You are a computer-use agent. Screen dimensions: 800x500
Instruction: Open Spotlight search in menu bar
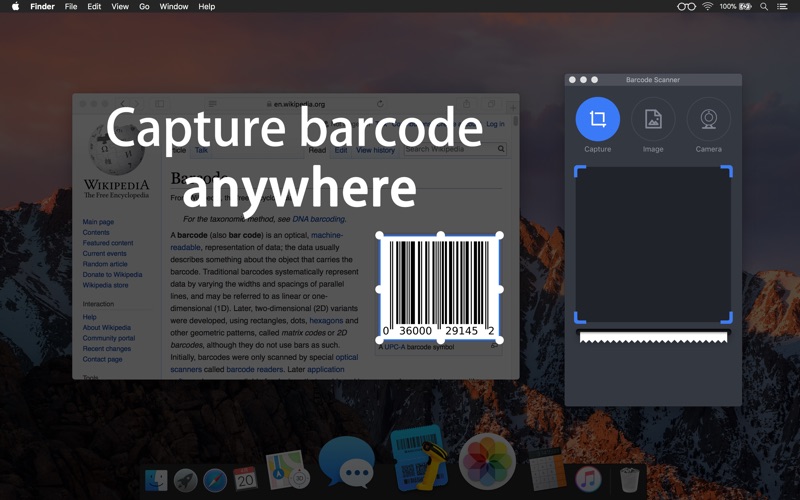click(764, 6)
